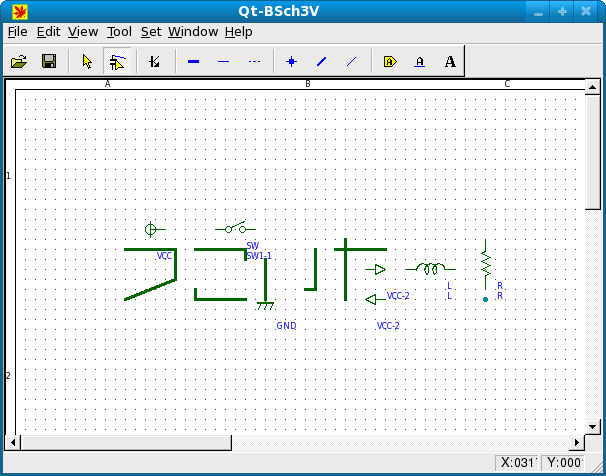The height and width of the screenshot is (476, 606).
Task: Choose the thick blue bus tool
Action: pos(193,62)
